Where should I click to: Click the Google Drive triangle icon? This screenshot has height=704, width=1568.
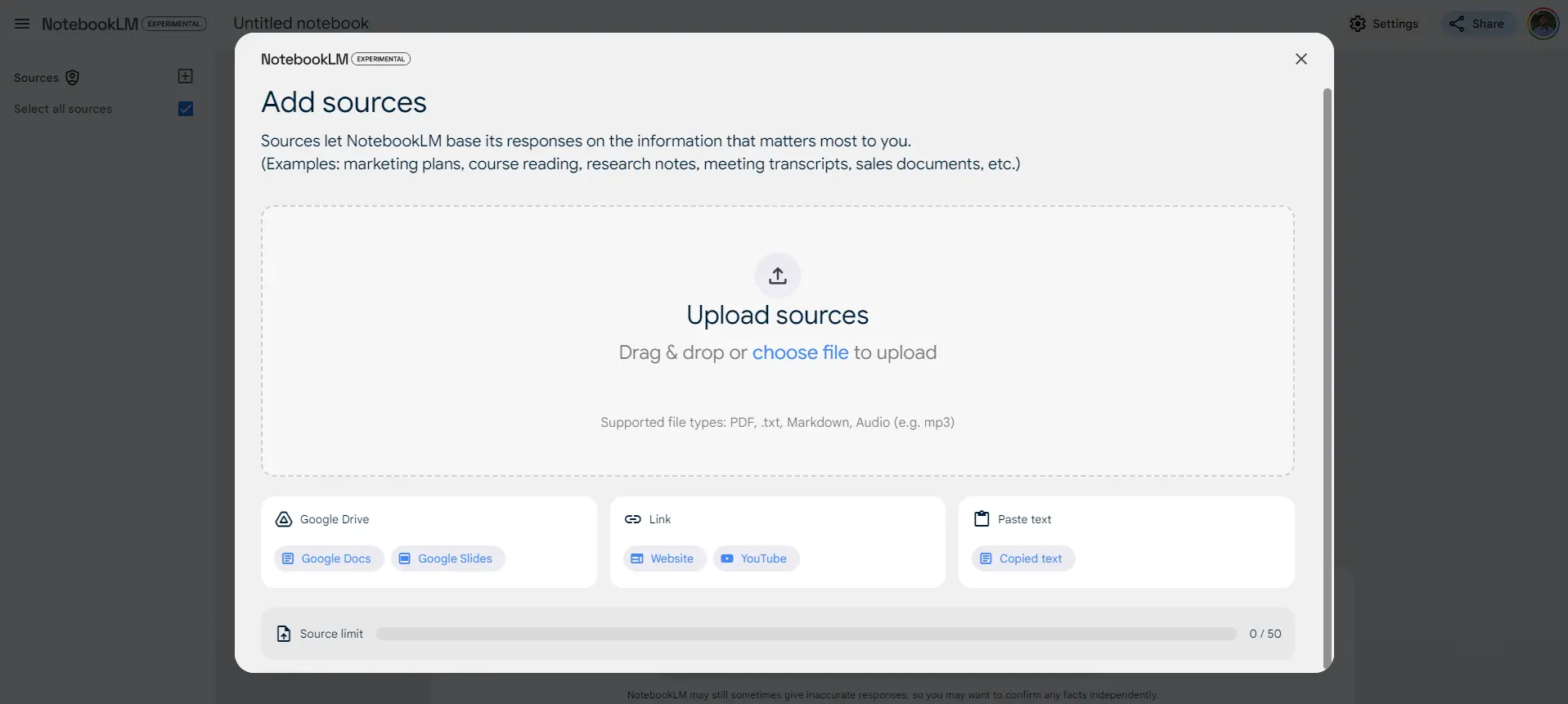pyautogui.click(x=284, y=519)
